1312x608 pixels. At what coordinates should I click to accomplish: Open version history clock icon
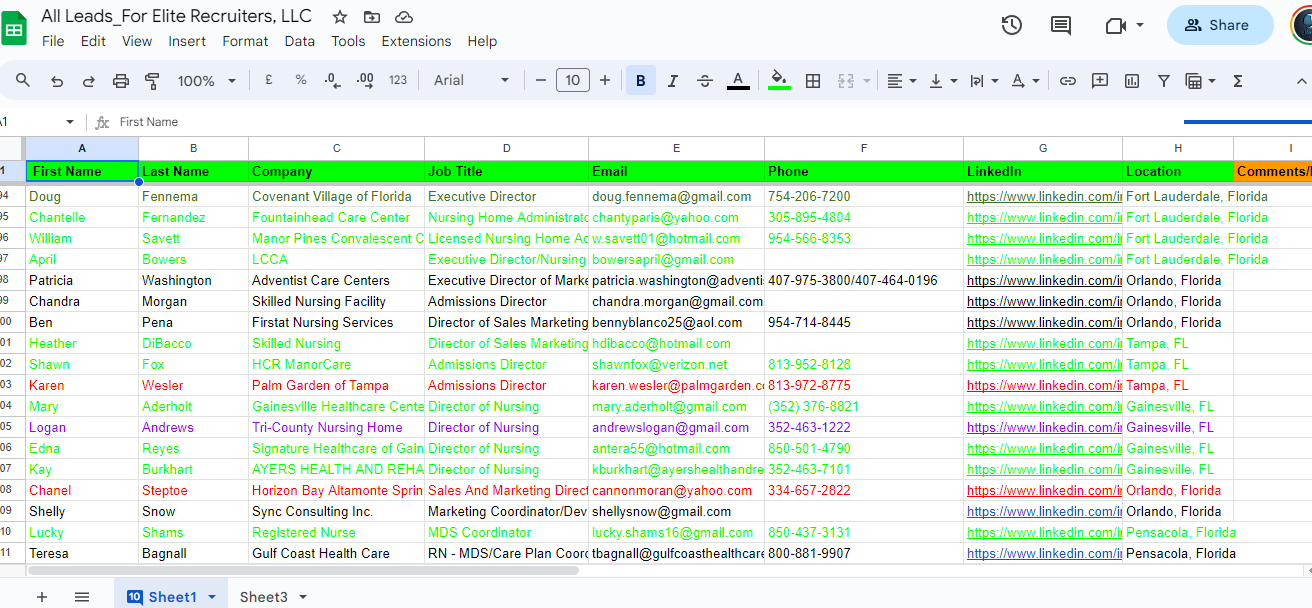pyautogui.click(x=1012, y=25)
